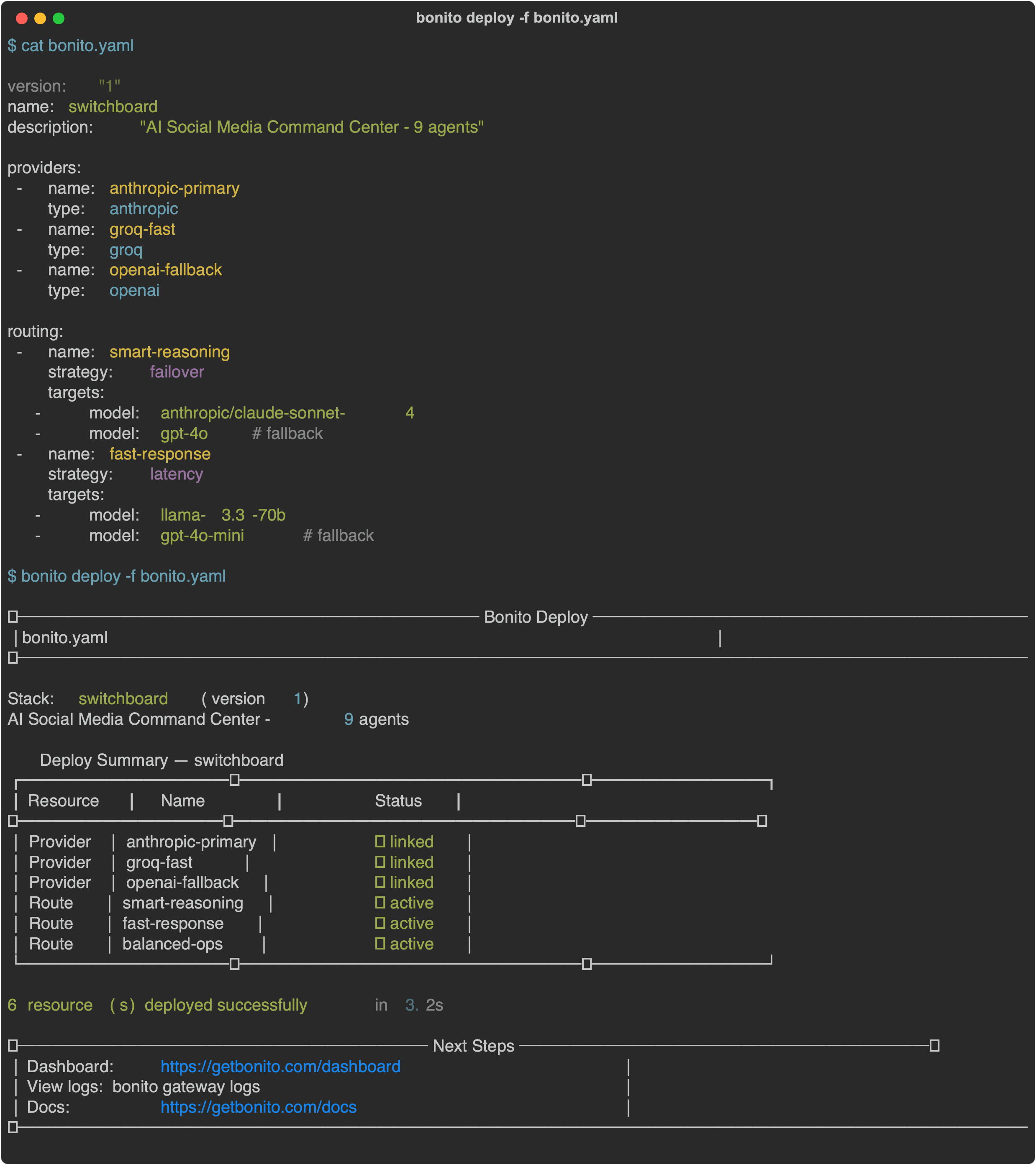Screen dimensions: 1036x1165
Task: Click 'switchboard' on the Stack line
Action: pos(124,699)
